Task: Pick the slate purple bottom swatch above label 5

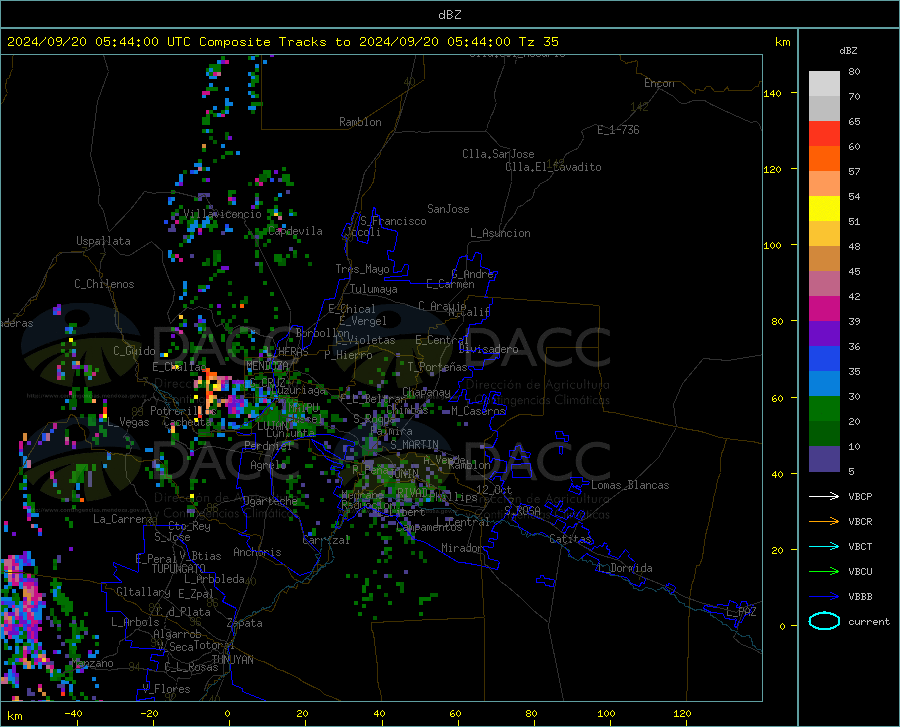Action: pyautogui.click(x=824, y=459)
